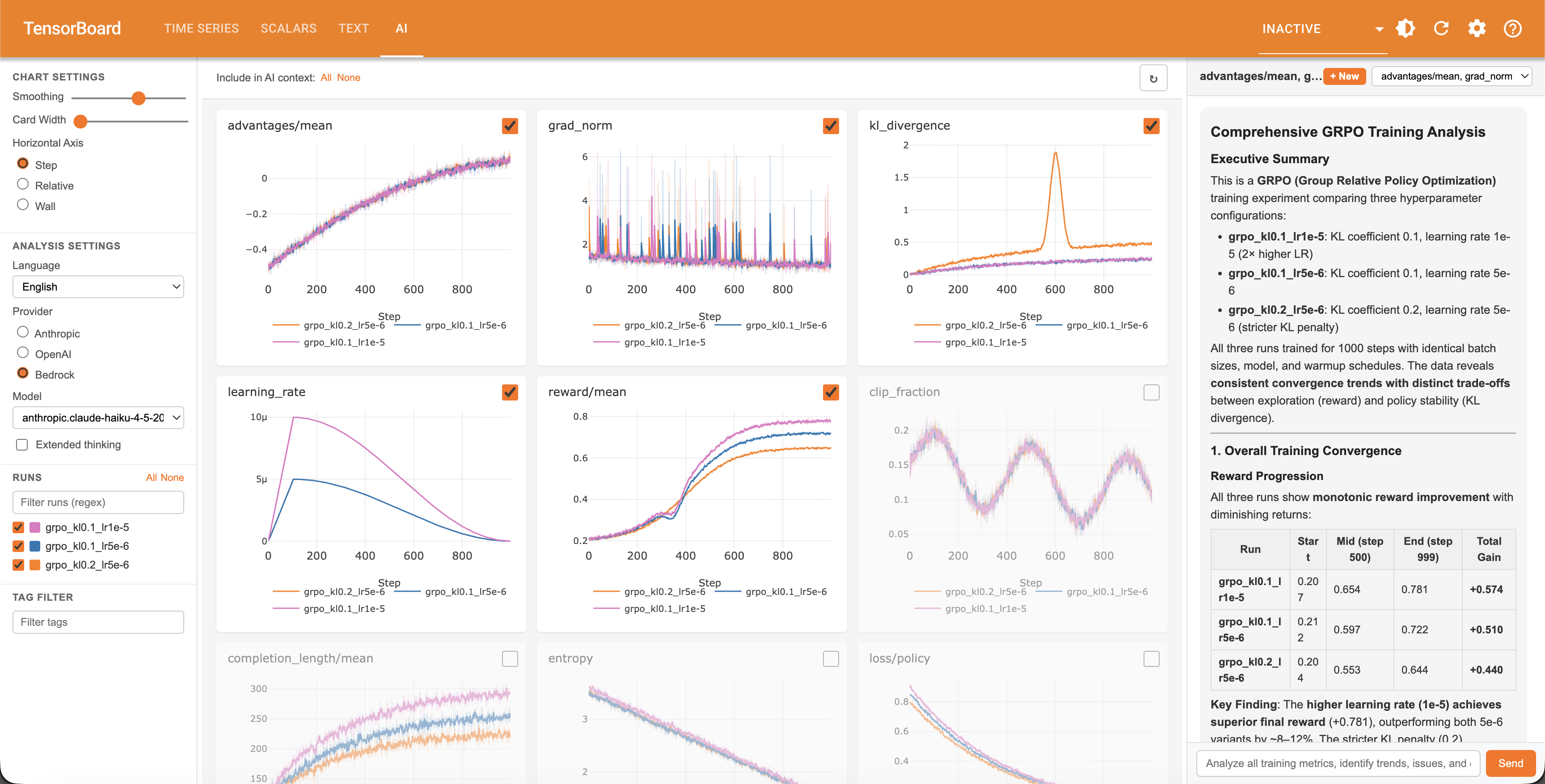Select Relative horizontal axis option
Screen dimensions: 1545x784
pyautogui.click(x=23, y=184)
